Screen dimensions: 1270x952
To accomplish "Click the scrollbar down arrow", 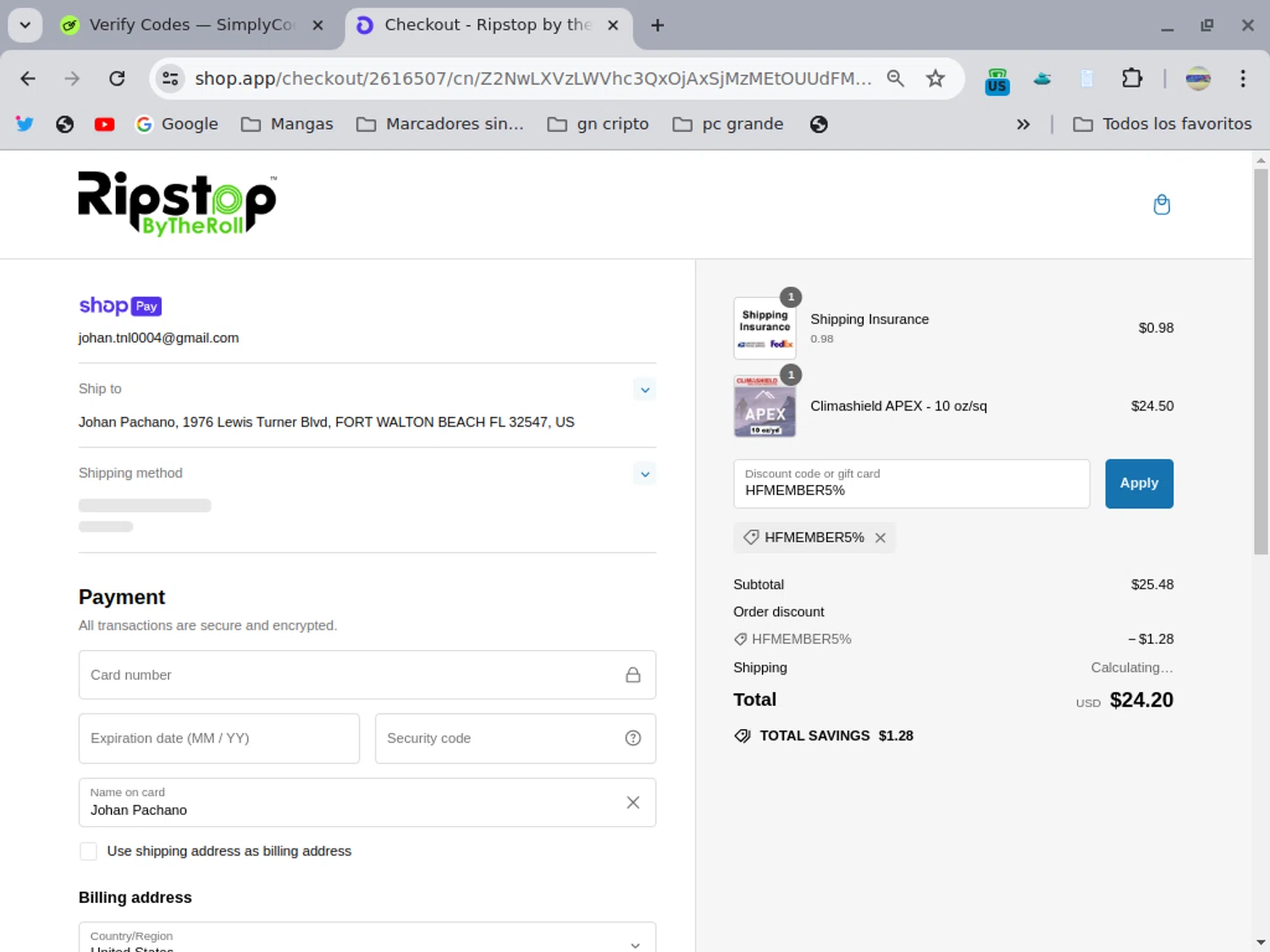I will 1261,942.
